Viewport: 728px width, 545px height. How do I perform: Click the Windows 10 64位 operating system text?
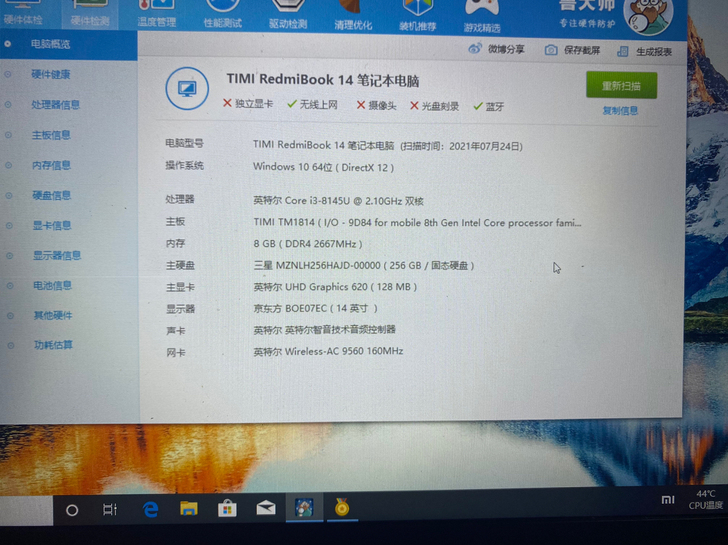coord(324,167)
